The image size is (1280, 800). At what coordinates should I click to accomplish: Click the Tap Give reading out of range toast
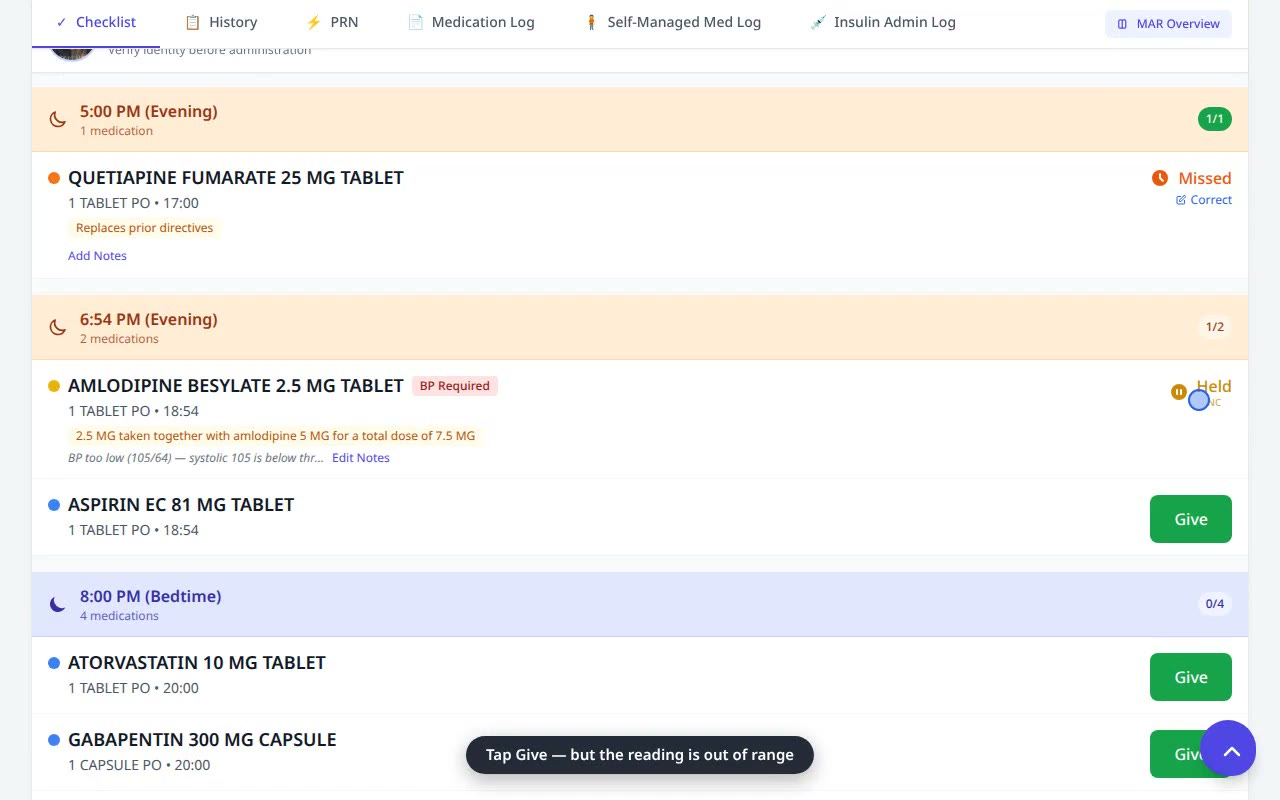pos(640,755)
